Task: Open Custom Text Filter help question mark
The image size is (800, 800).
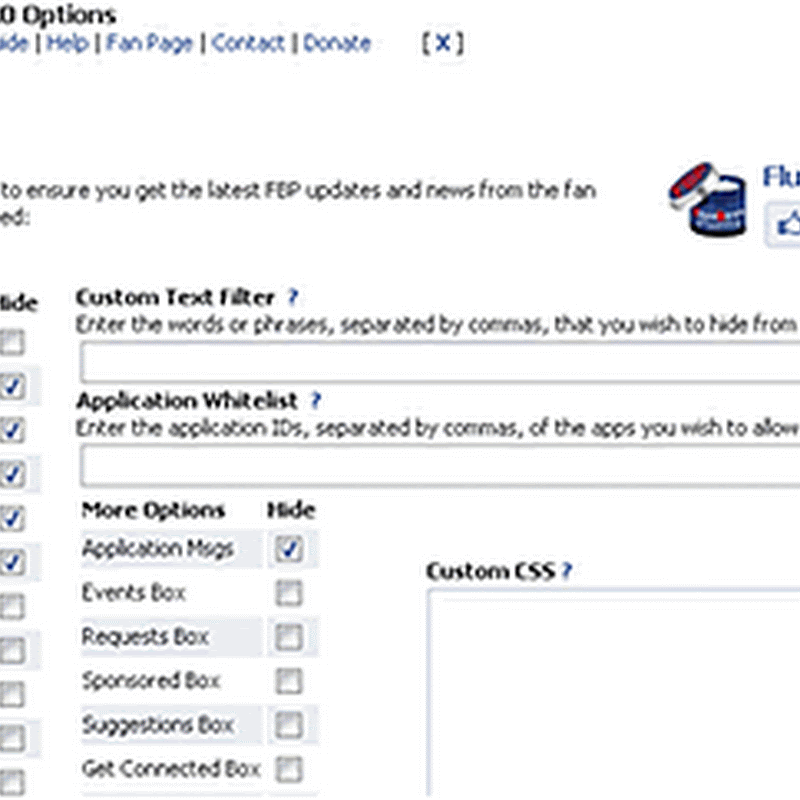Action: click(293, 297)
